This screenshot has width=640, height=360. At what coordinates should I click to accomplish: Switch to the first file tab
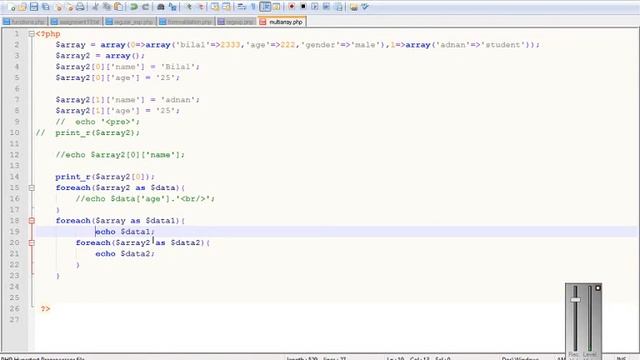24,22
